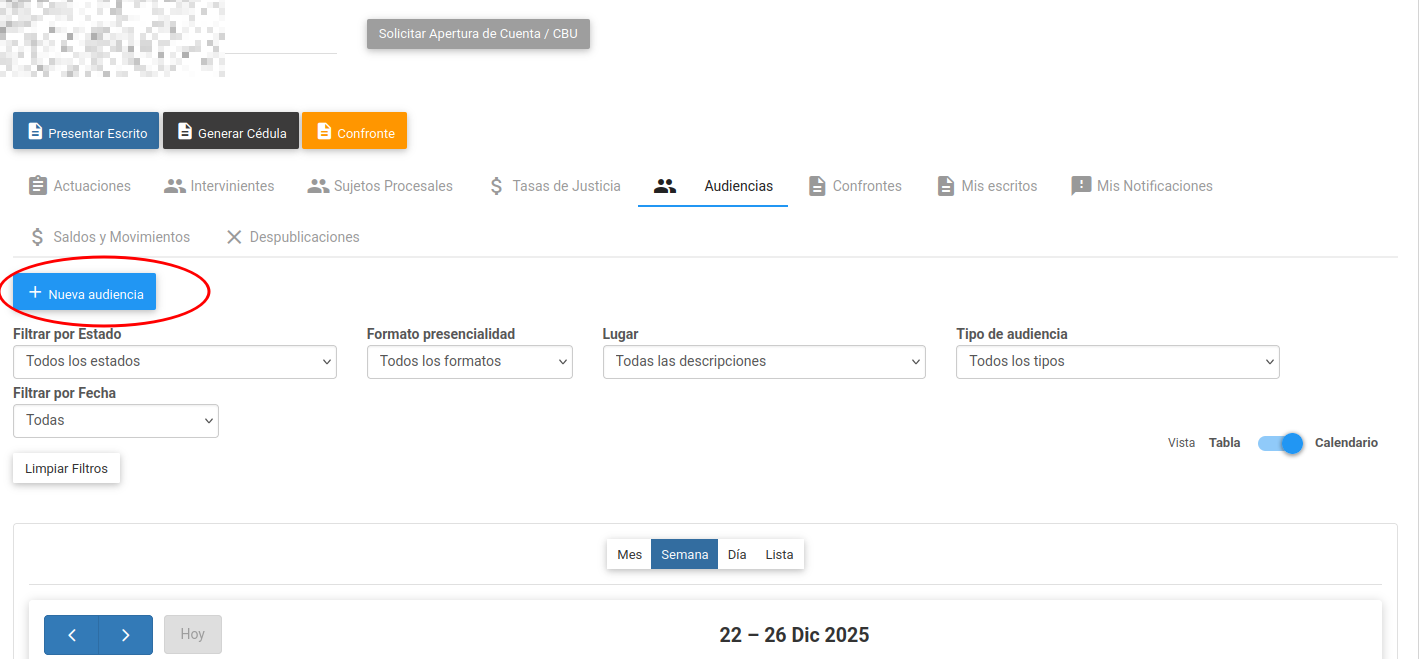This screenshot has width=1419, height=659.
Task: Toggle the Tabla/Calendario view switch
Action: 1280,443
